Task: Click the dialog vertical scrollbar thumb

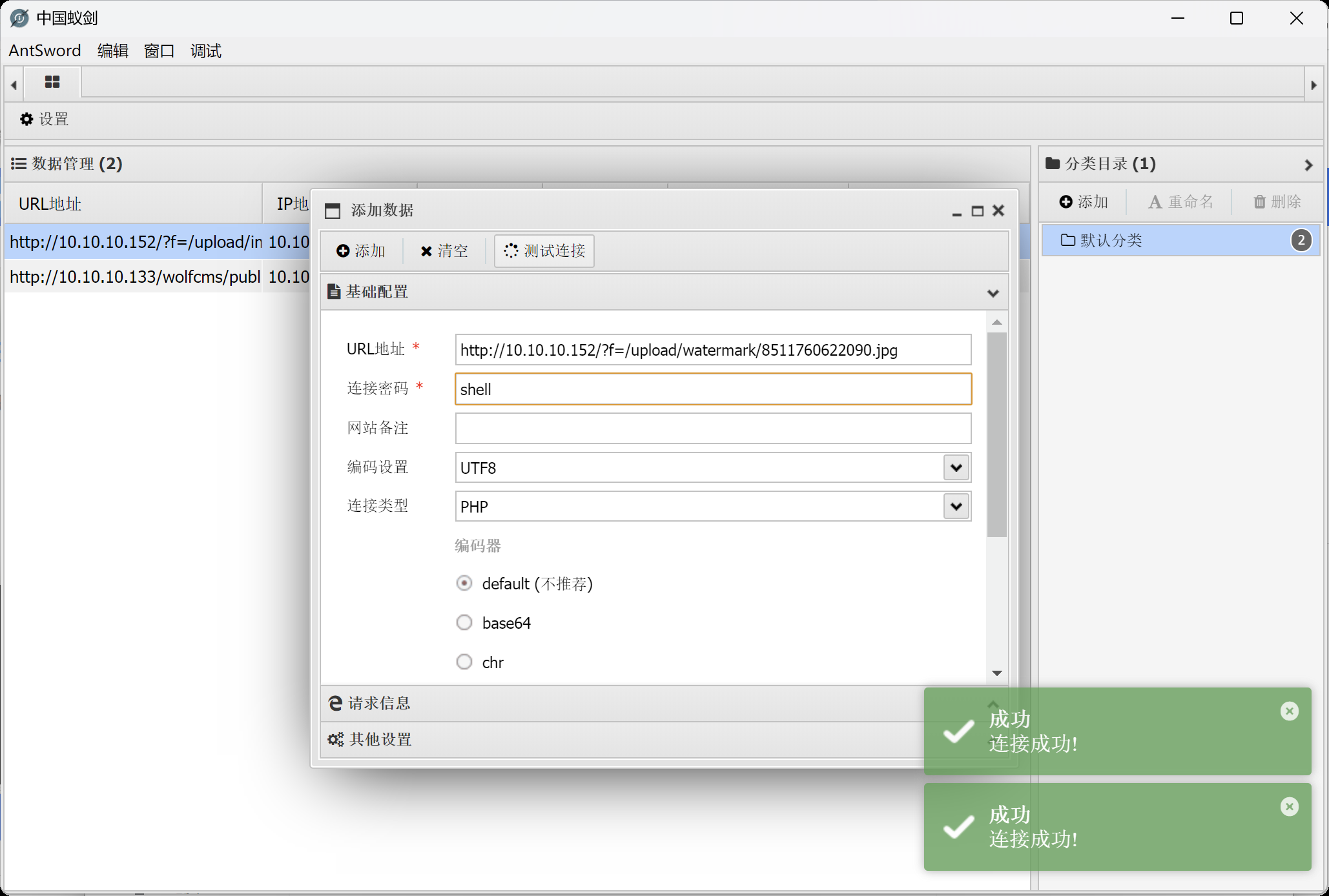Action: click(x=997, y=434)
